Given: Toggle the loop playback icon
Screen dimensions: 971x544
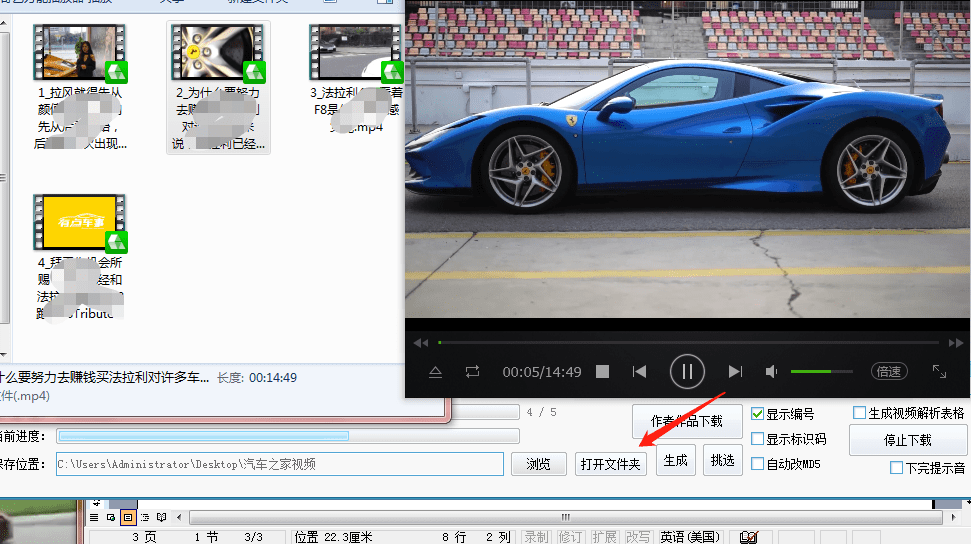Looking at the screenshot, I should pyautogui.click(x=472, y=372).
